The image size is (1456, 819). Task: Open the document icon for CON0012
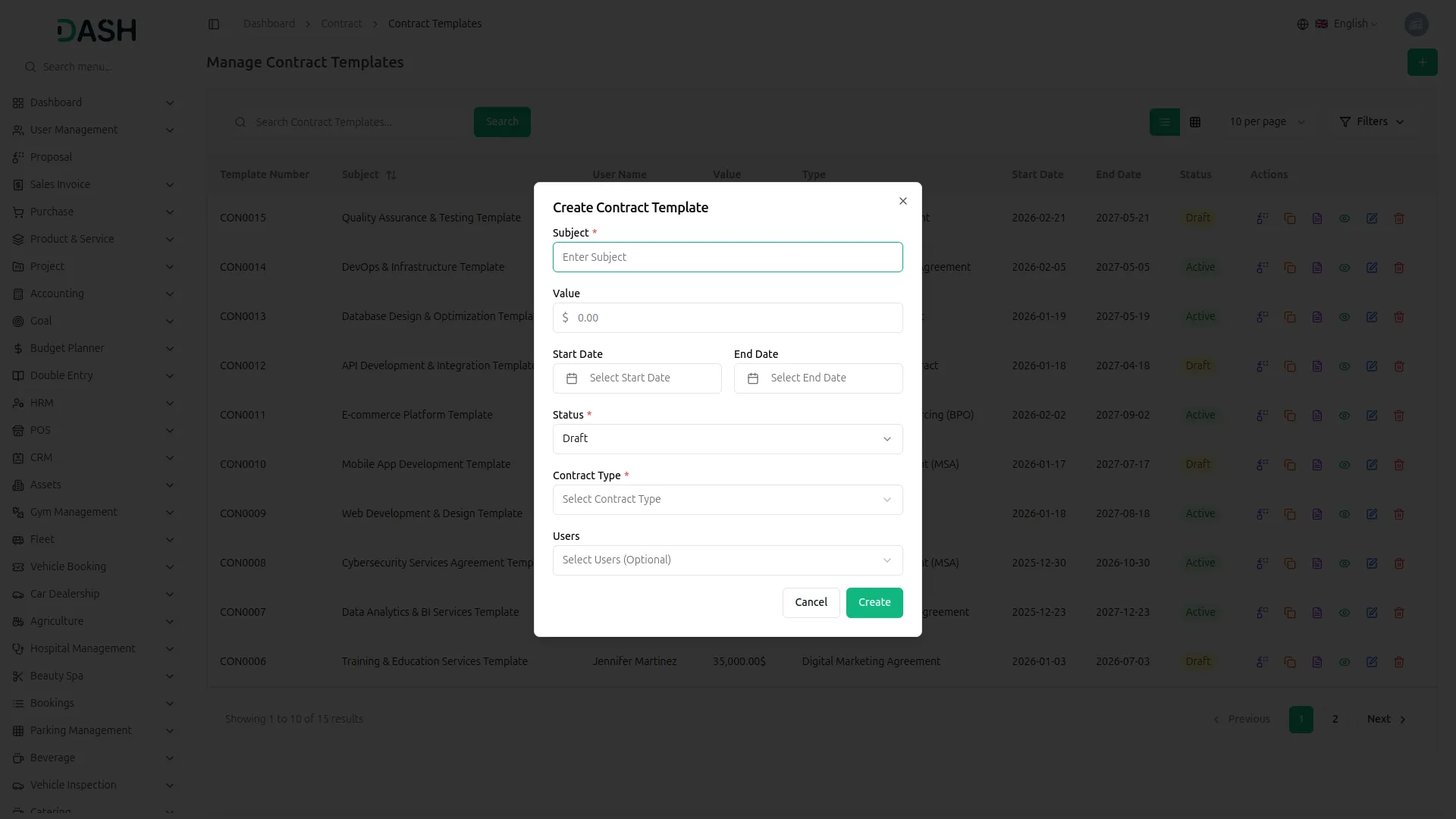tap(1317, 366)
